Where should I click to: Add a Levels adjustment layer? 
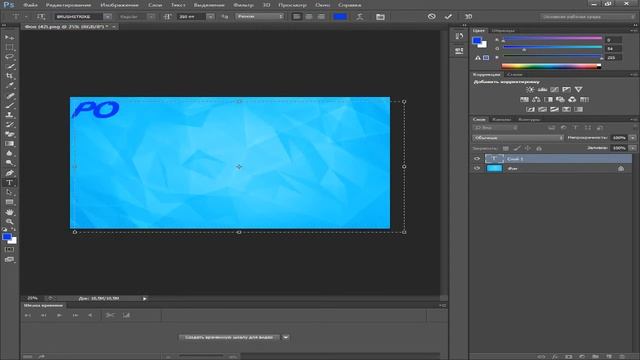pyautogui.click(x=542, y=89)
